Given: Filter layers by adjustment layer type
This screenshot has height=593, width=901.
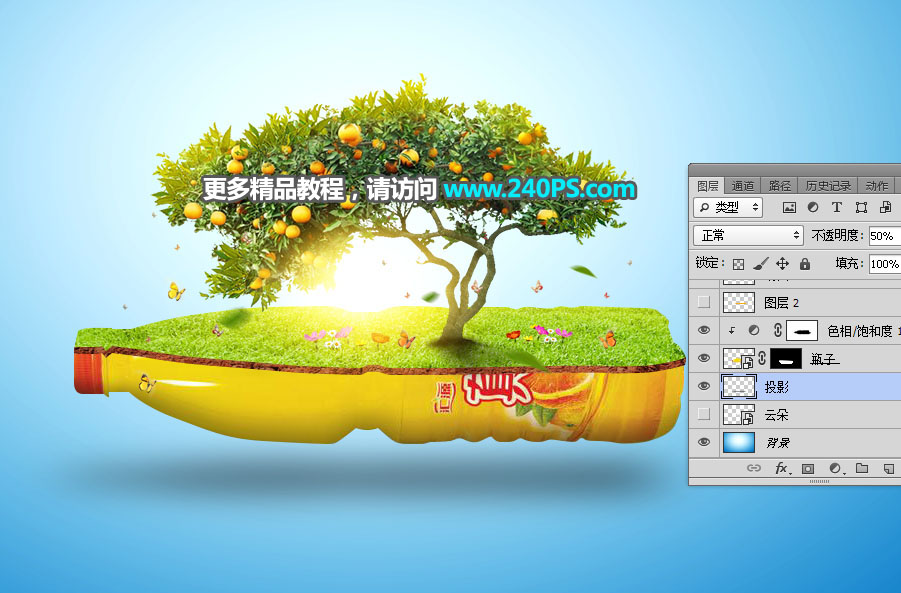Looking at the screenshot, I should [x=813, y=207].
